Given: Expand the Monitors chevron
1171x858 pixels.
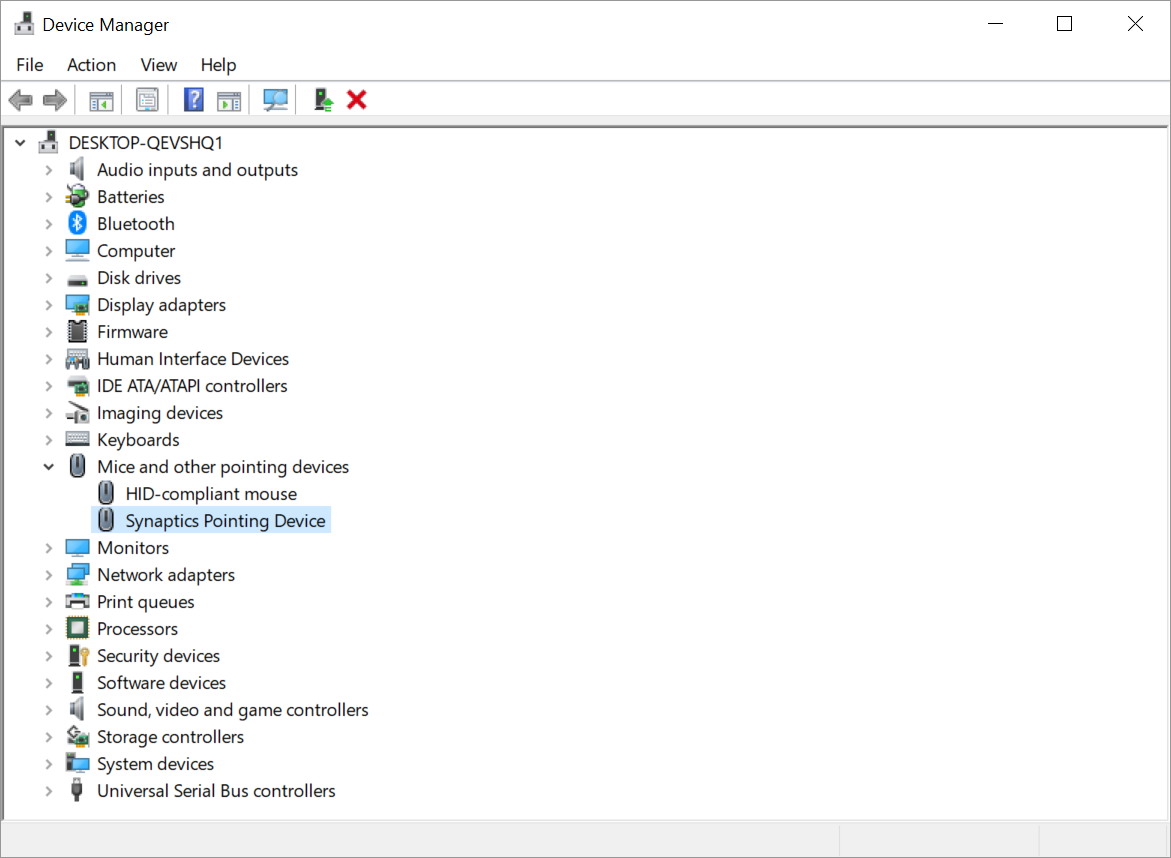Looking at the screenshot, I should click(x=49, y=548).
